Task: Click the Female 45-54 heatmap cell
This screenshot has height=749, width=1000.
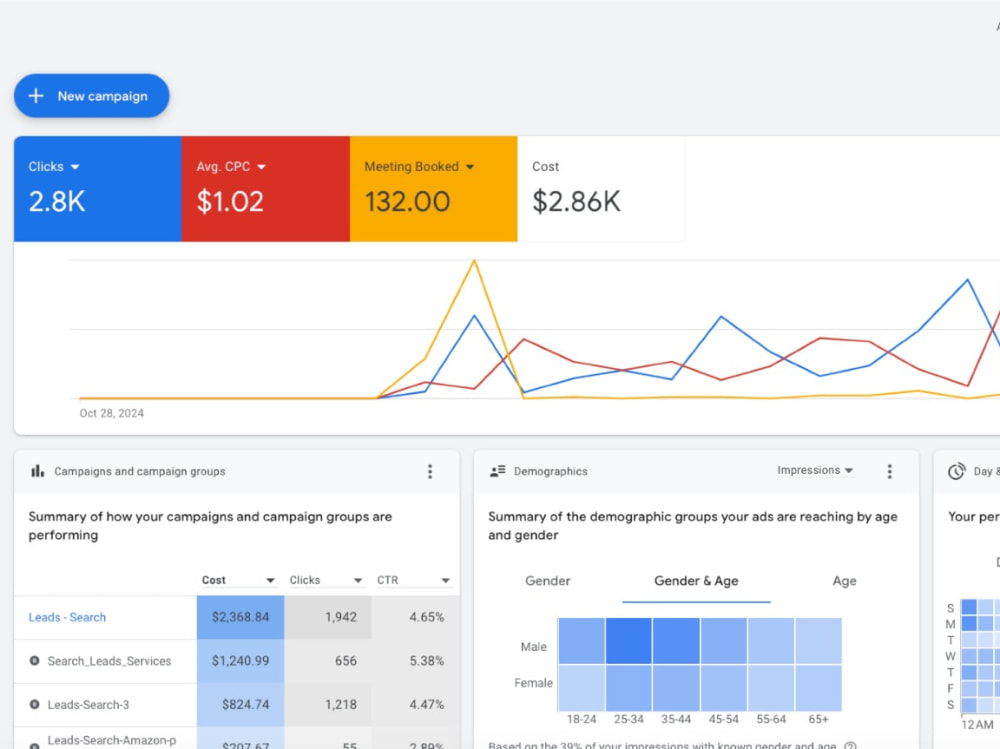Action: (724, 688)
